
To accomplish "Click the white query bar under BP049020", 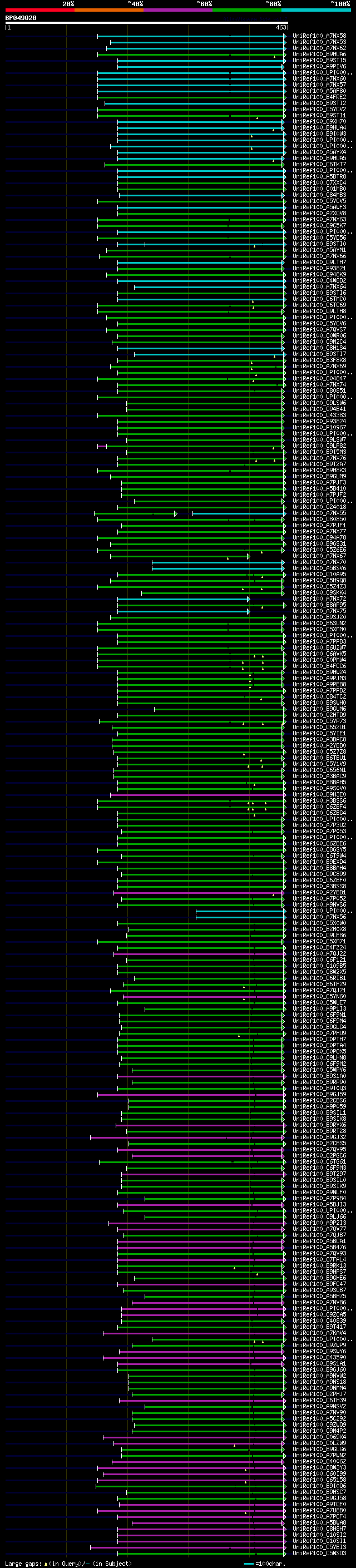I will [147, 23].
